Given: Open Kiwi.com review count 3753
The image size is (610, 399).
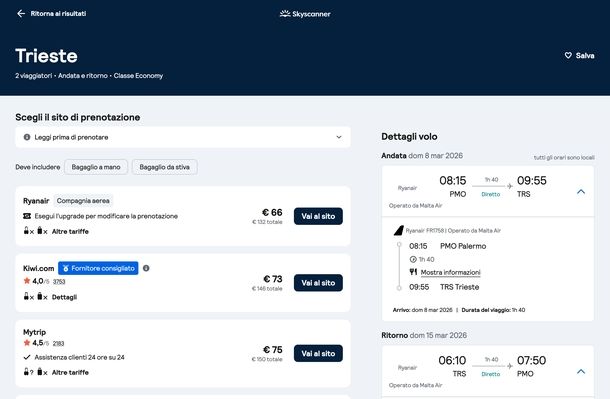Looking at the screenshot, I should 59,282.
